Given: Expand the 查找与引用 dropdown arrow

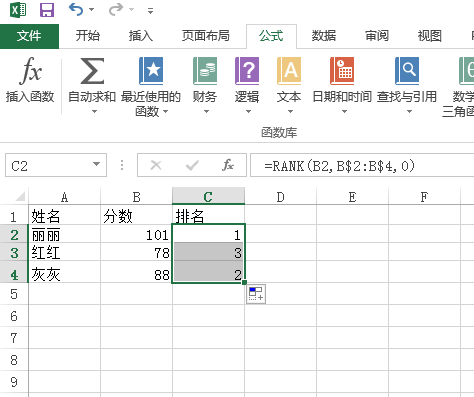Looking at the screenshot, I should (409, 111).
